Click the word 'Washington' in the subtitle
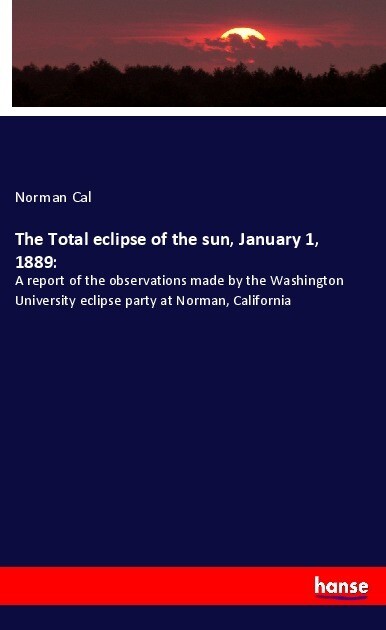The width and height of the screenshot is (386, 630). click(x=307, y=280)
